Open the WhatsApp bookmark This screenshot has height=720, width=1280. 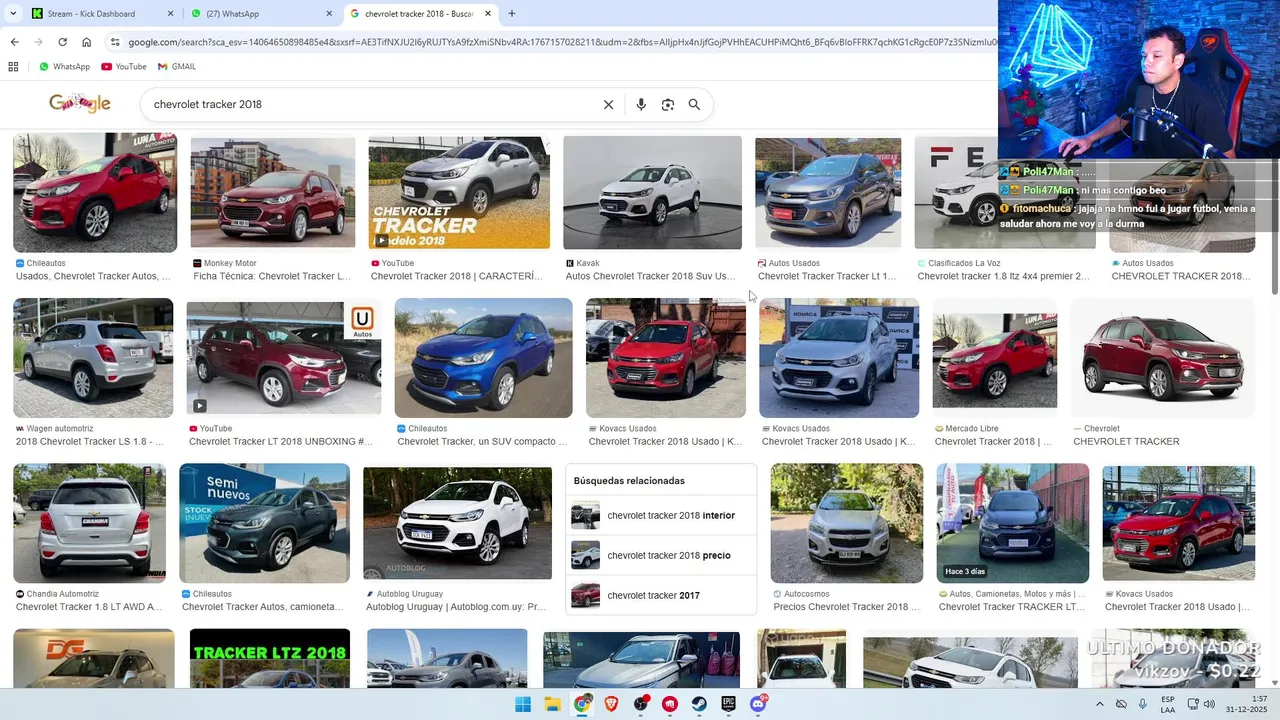tap(64, 67)
